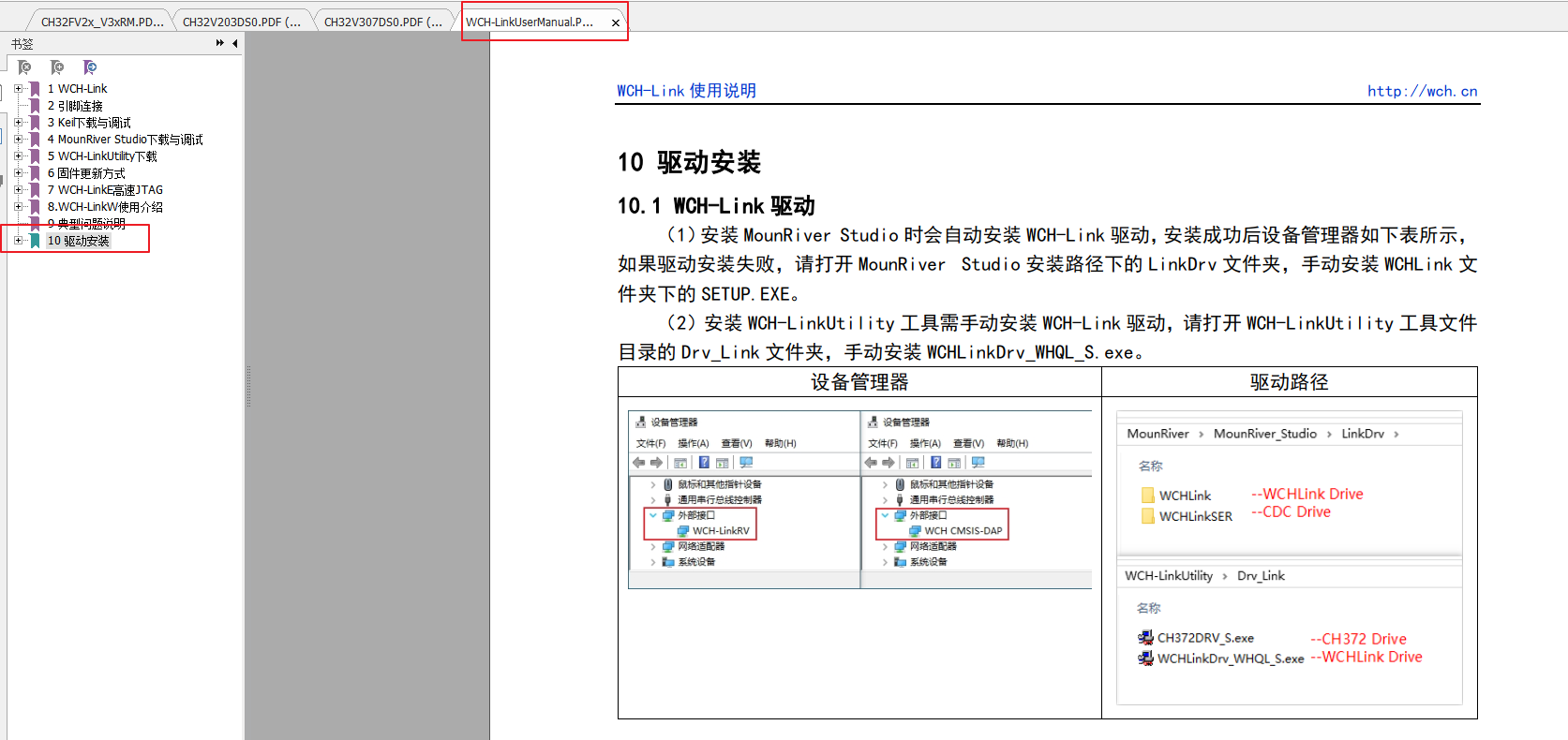Go to bookmark 4 MounRiver Studio下载与调试
The width and height of the screenshot is (1568, 740).
125,140
